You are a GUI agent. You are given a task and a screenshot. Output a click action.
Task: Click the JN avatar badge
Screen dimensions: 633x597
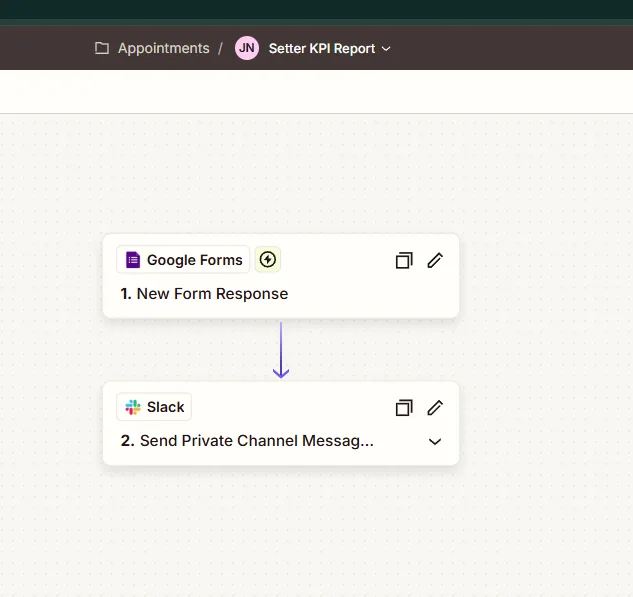247,48
